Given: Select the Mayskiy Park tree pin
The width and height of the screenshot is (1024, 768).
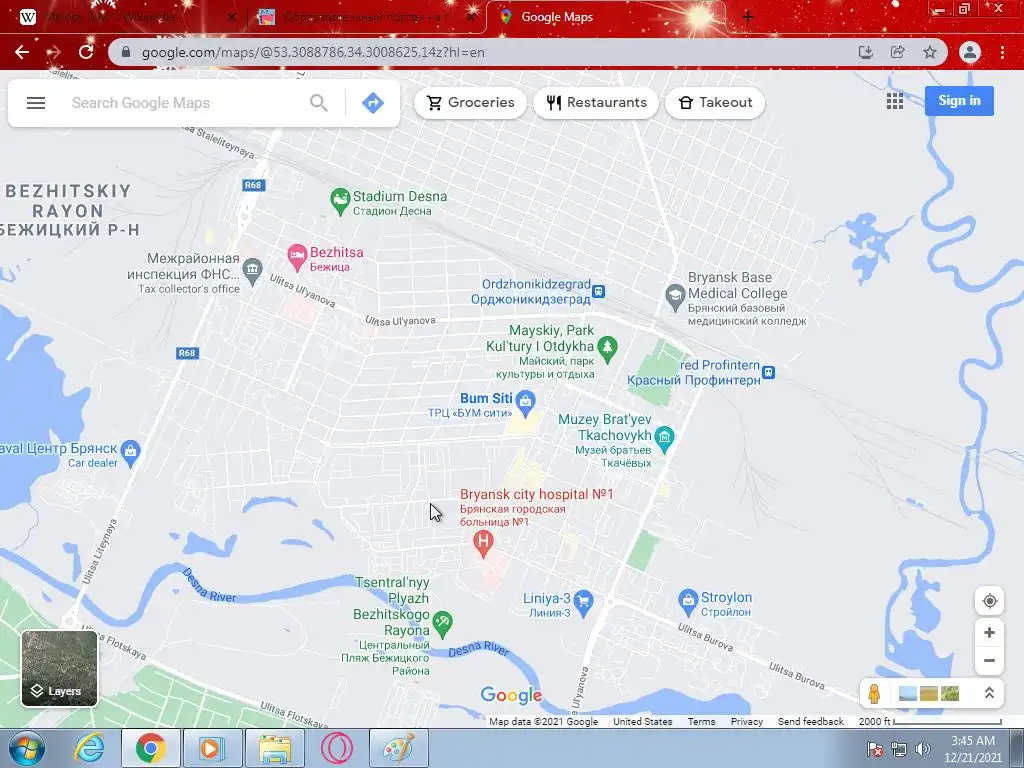Looking at the screenshot, I should 607,349.
